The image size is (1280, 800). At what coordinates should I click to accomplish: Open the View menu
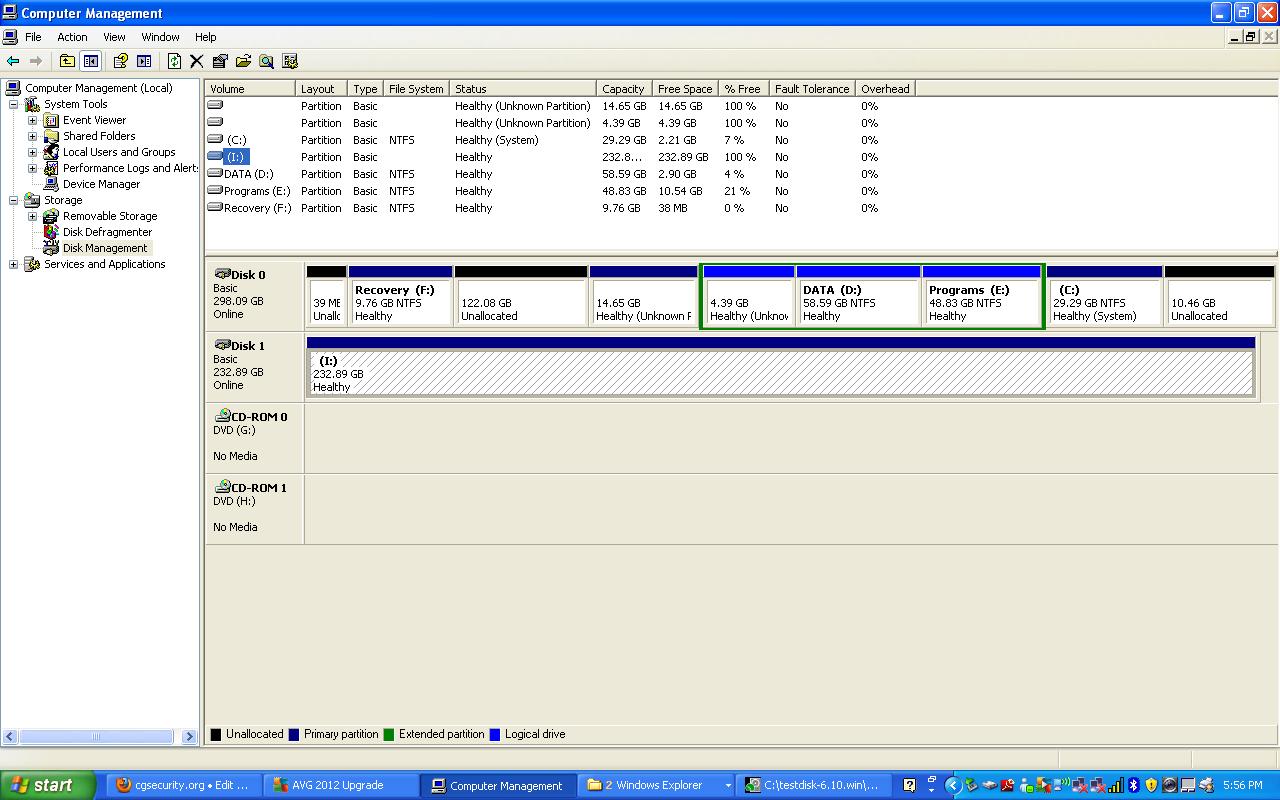pyautogui.click(x=114, y=37)
